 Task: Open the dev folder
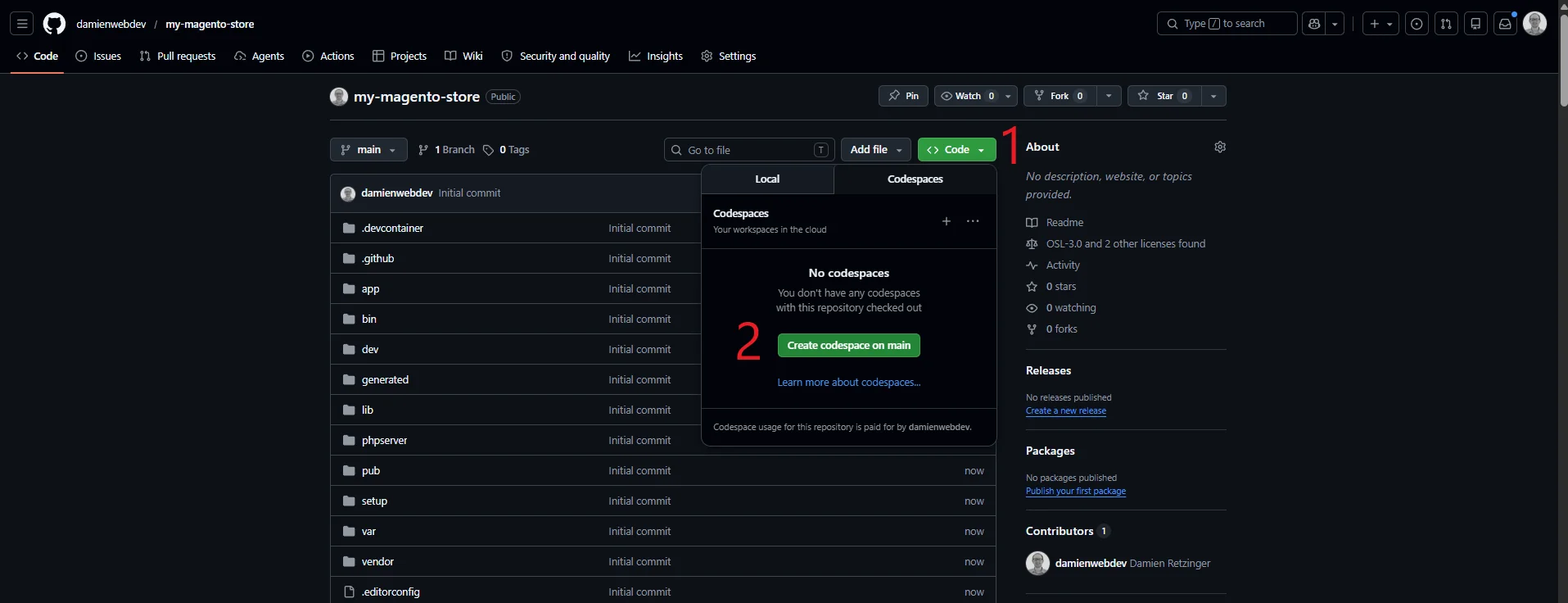[370, 349]
